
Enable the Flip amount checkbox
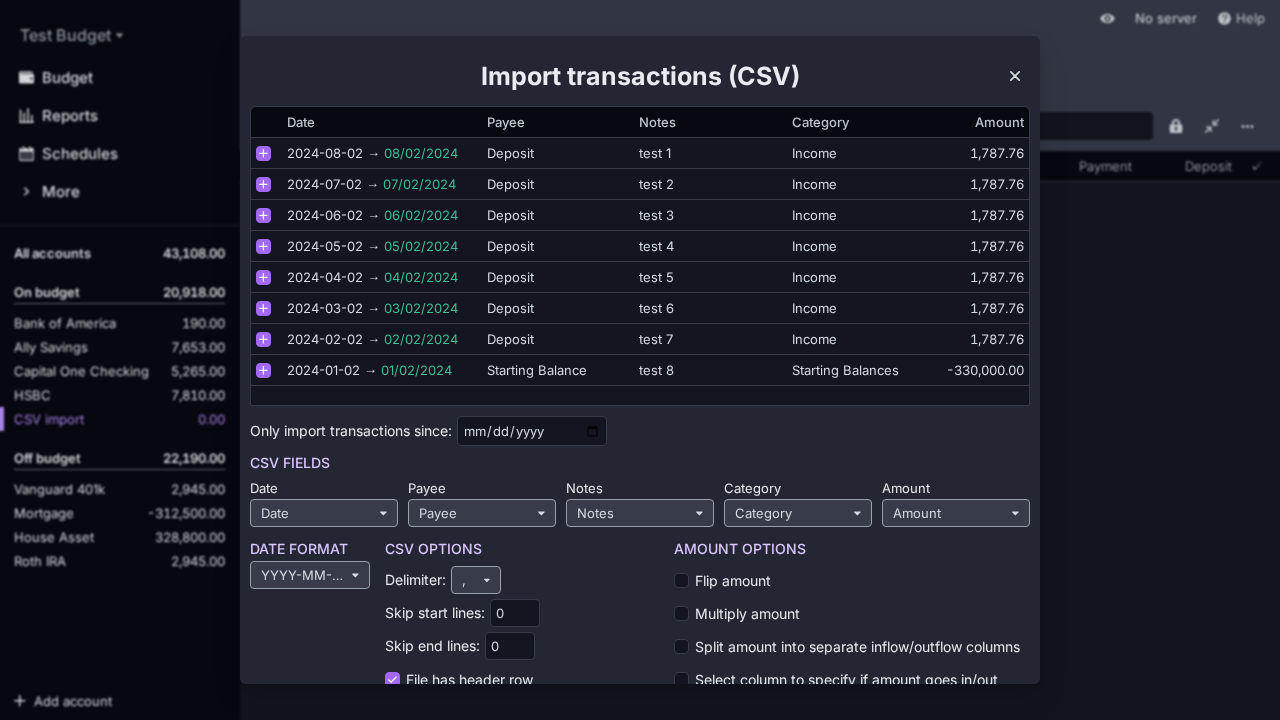[x=681, y=581]
